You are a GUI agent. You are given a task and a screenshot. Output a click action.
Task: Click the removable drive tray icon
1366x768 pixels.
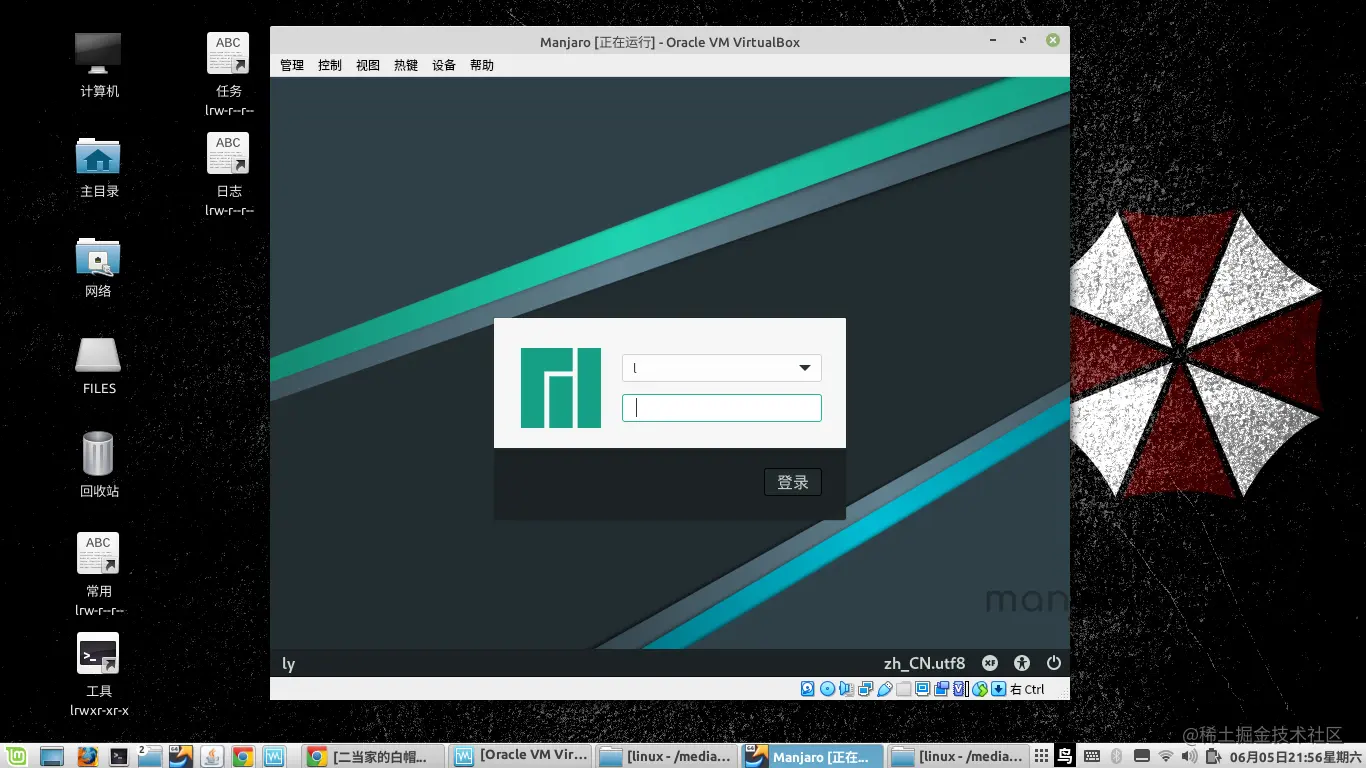(x=1142, y=757)
